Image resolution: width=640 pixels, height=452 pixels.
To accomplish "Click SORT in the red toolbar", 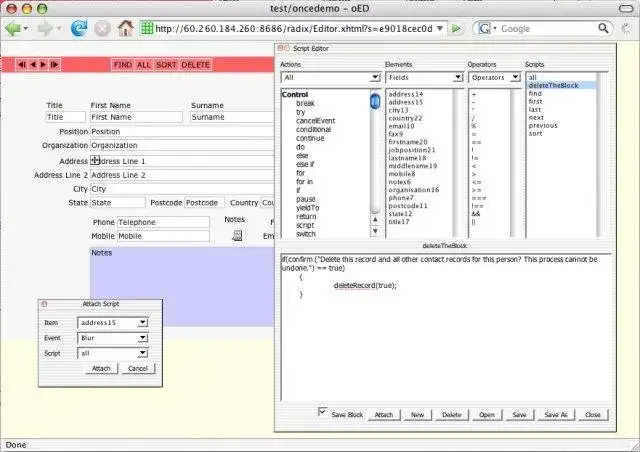I will pos(167,65).
